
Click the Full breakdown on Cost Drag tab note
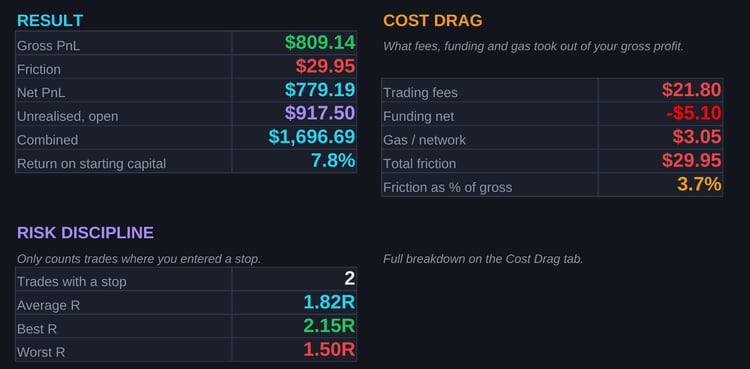pos(483,259)
